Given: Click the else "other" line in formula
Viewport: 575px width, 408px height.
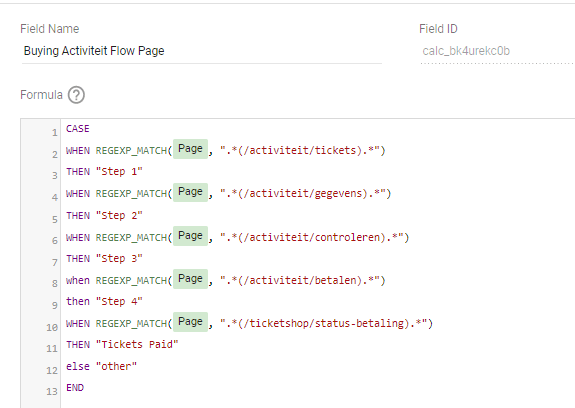Looking at the screenshot, I should coord(102,366).
